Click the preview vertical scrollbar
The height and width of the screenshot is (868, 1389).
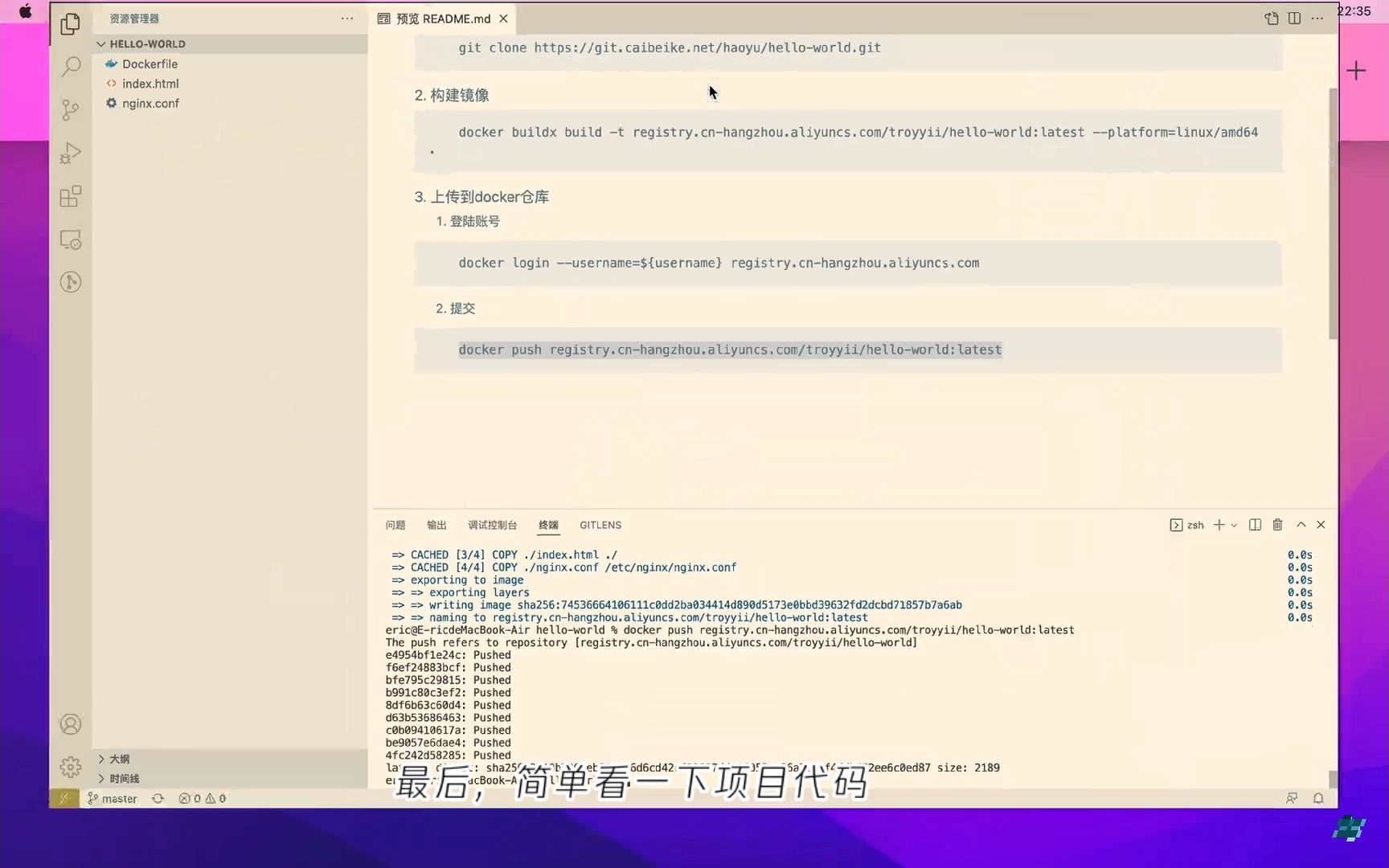coord(1333,213)
